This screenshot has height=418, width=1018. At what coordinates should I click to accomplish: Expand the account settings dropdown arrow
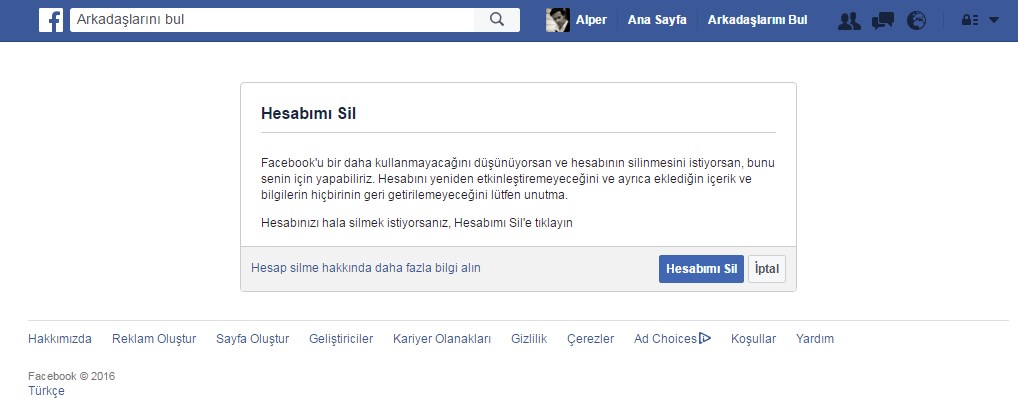(993, 20)
